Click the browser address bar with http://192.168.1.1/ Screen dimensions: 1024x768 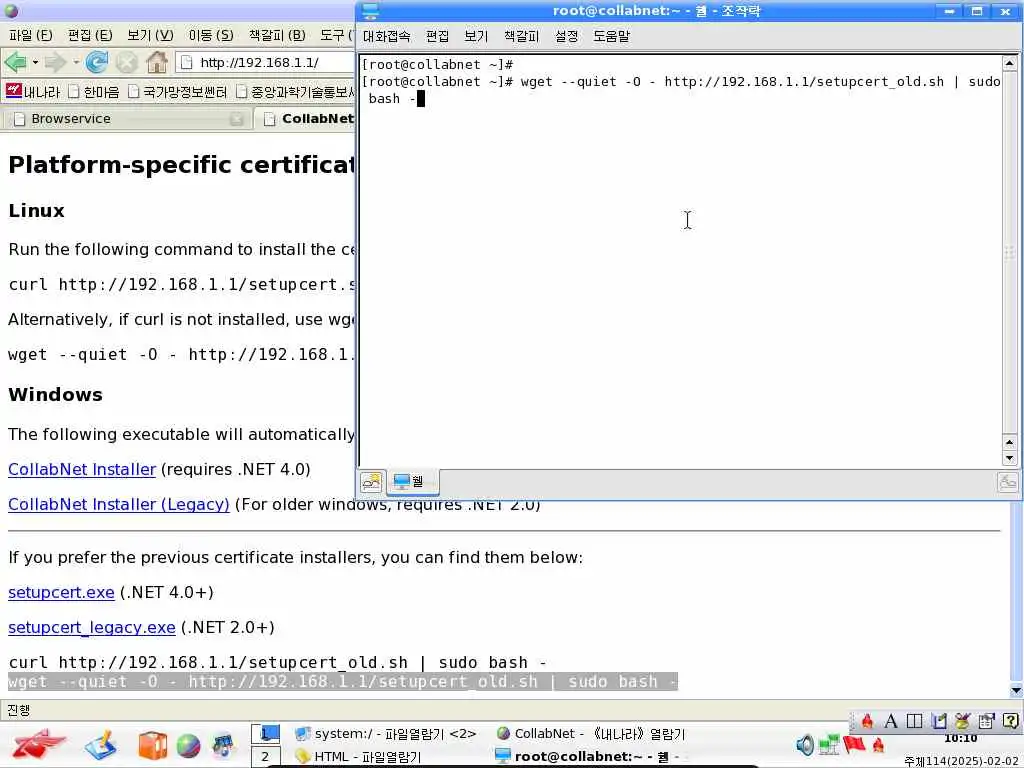point(266,63)
